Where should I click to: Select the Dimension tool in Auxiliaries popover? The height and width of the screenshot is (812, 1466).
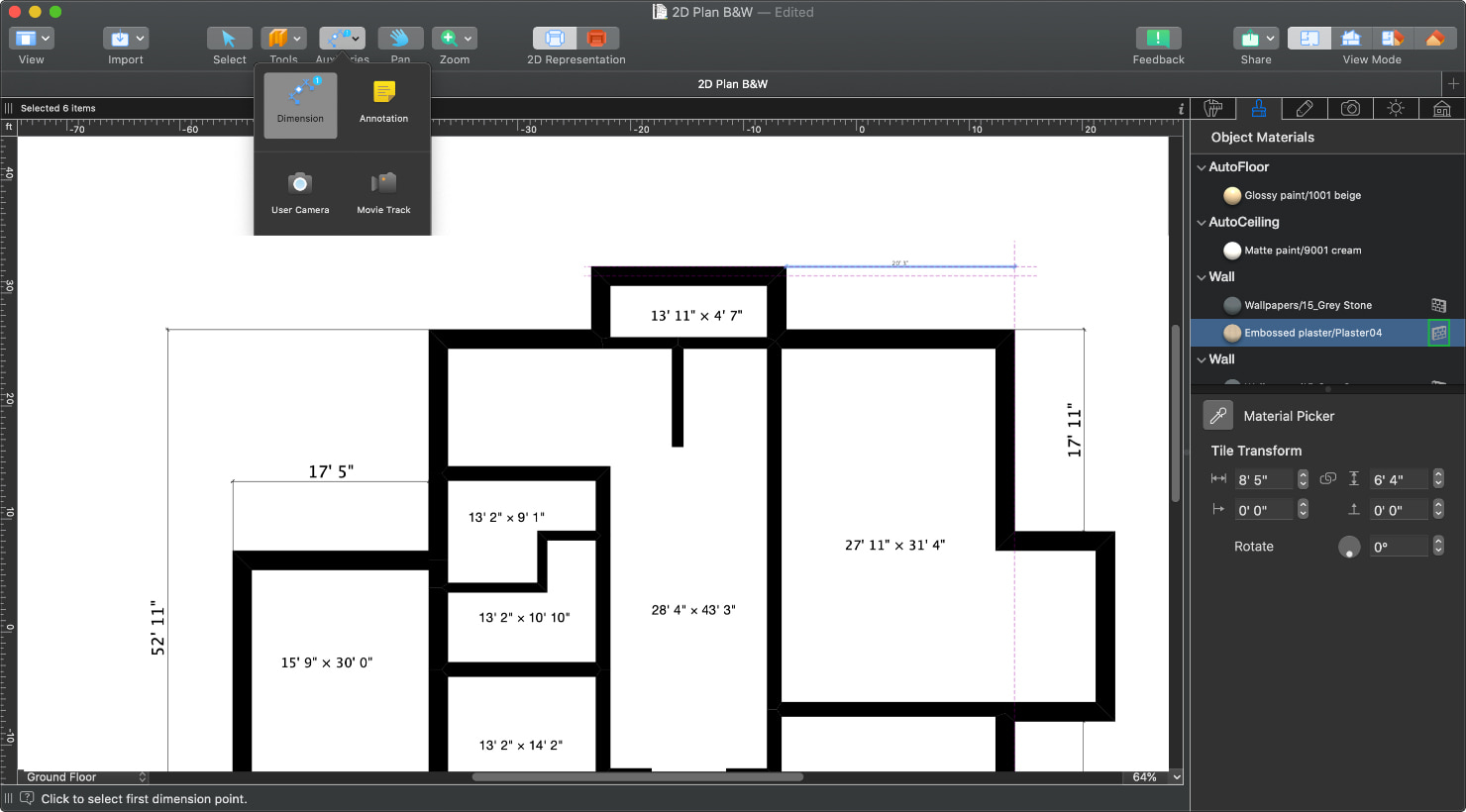pos(300,104)
